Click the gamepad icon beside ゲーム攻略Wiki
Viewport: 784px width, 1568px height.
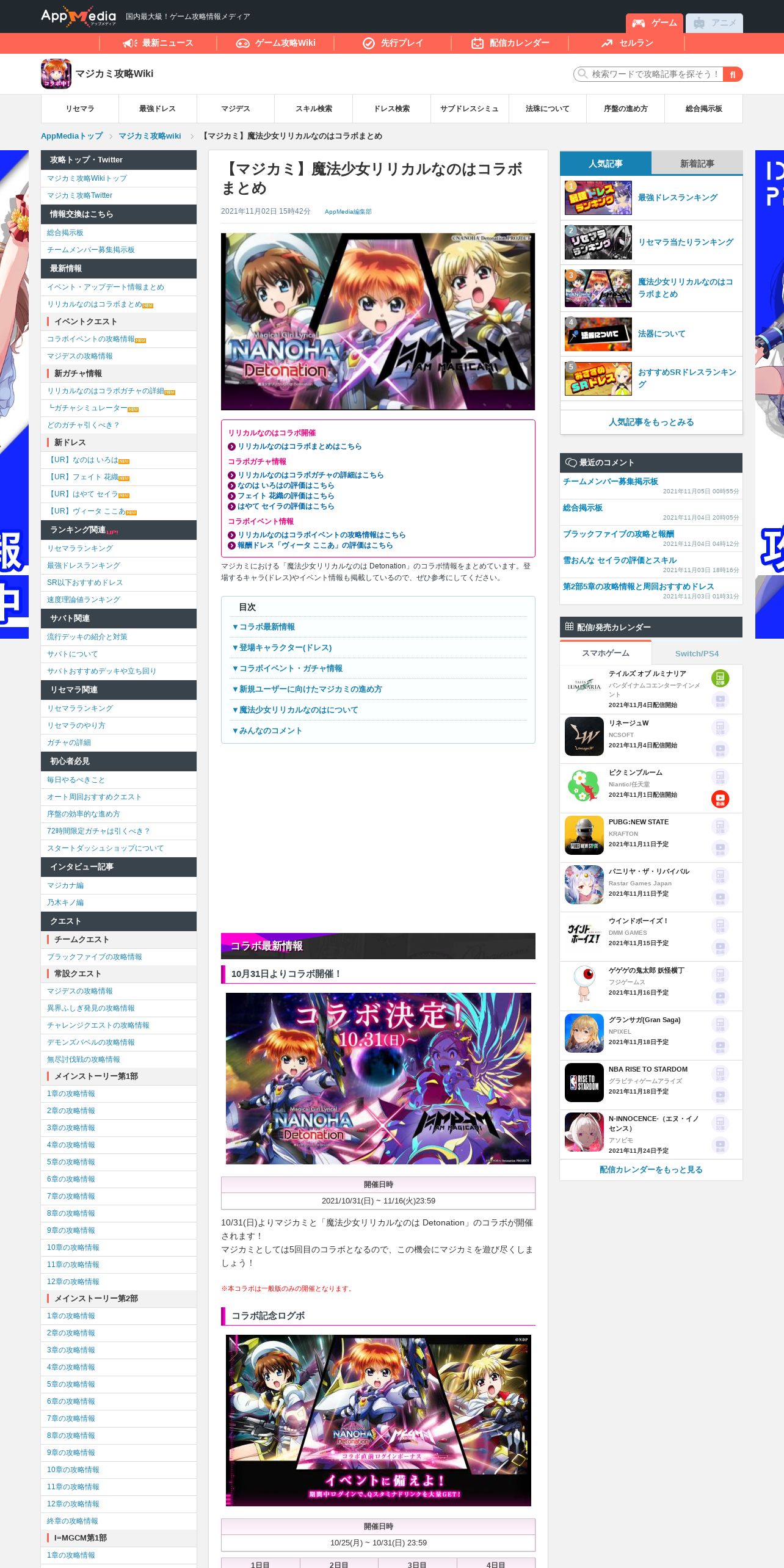click(243, 43)
